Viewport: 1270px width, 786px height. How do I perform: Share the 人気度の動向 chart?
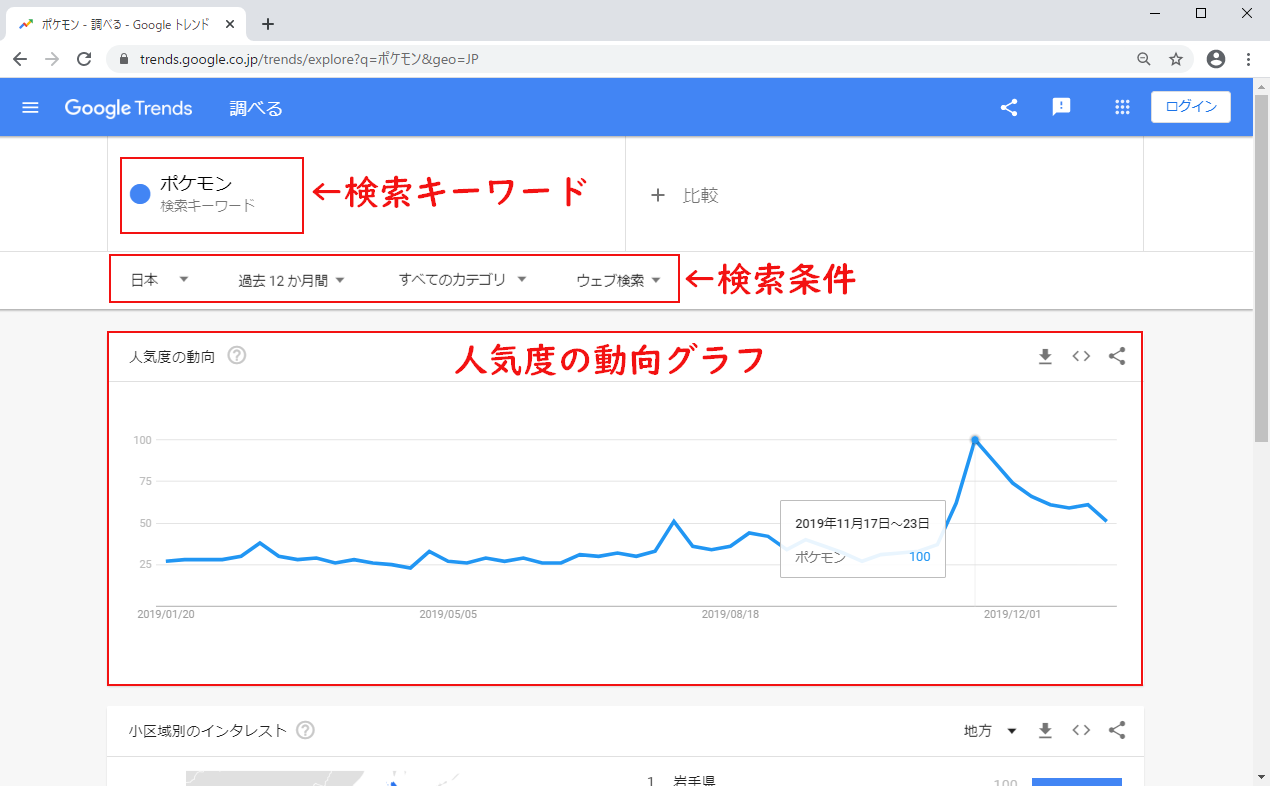[1117, 356]
